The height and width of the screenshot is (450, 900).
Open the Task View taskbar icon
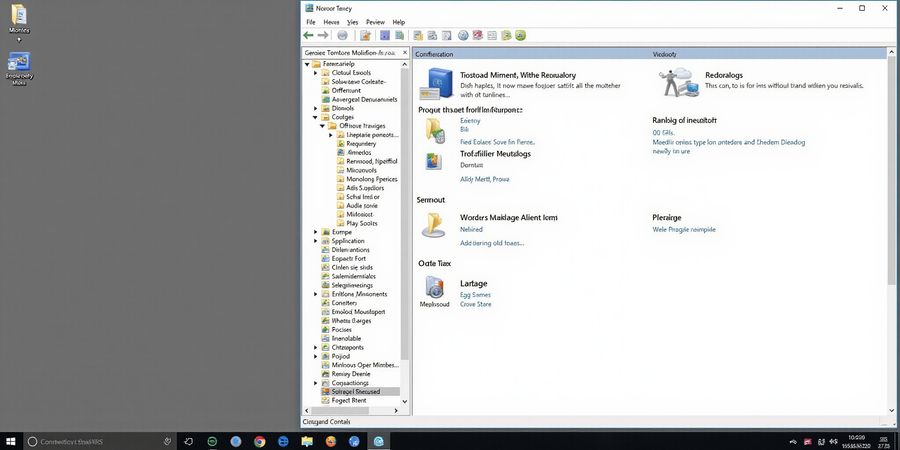coord(188,441)
